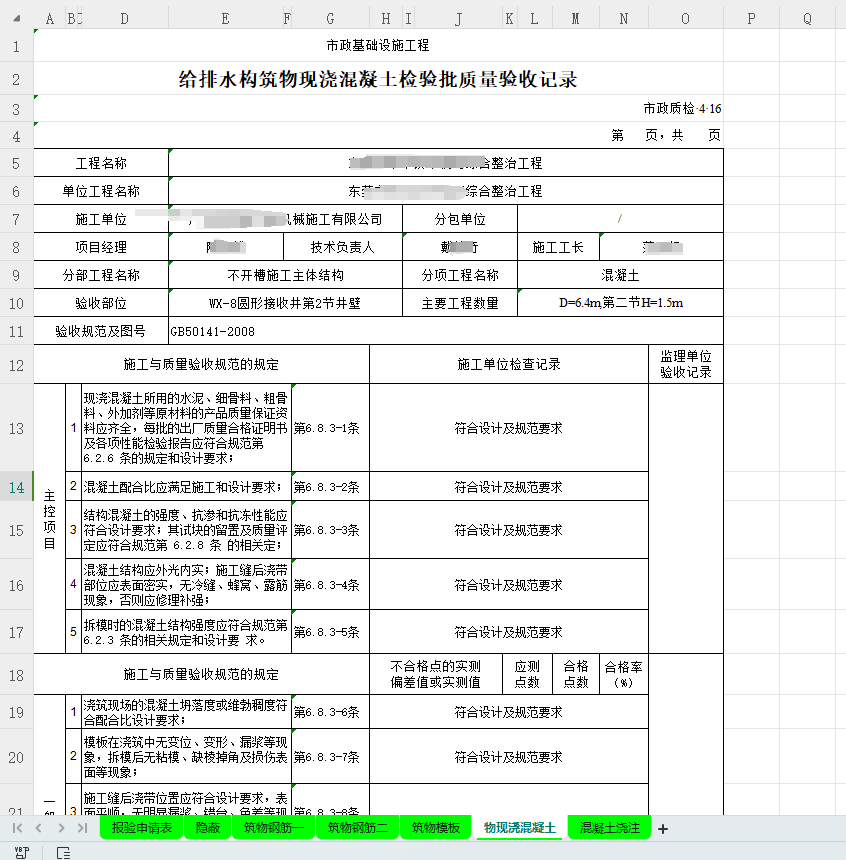Click the 技术负责人 label cell
Screen dimensions: 846x860
(343, 247)
